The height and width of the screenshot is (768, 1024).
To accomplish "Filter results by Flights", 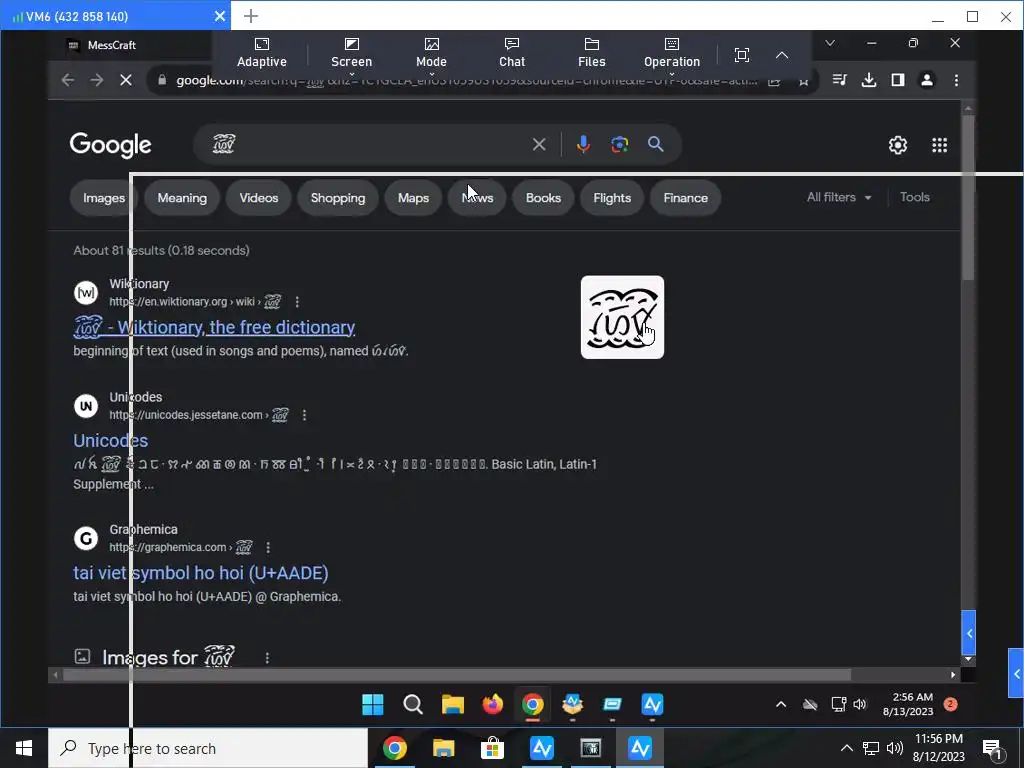I will coord(612,198).
